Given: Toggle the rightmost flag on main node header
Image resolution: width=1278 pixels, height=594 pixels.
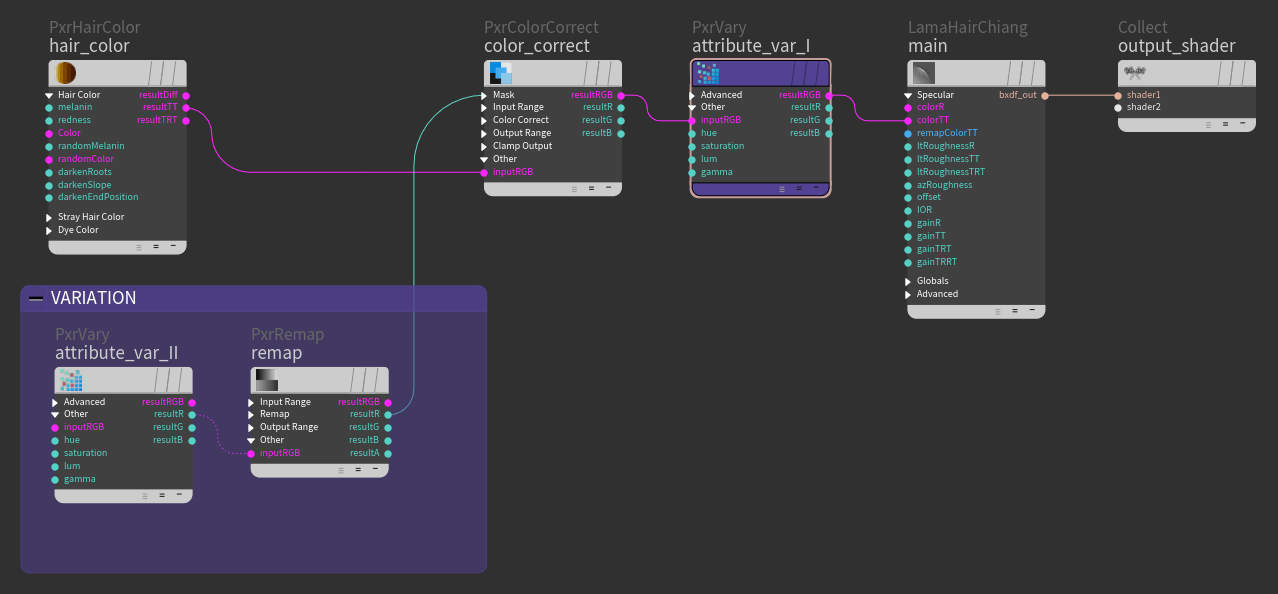Looking at the screenshot, I should 1036,73.
